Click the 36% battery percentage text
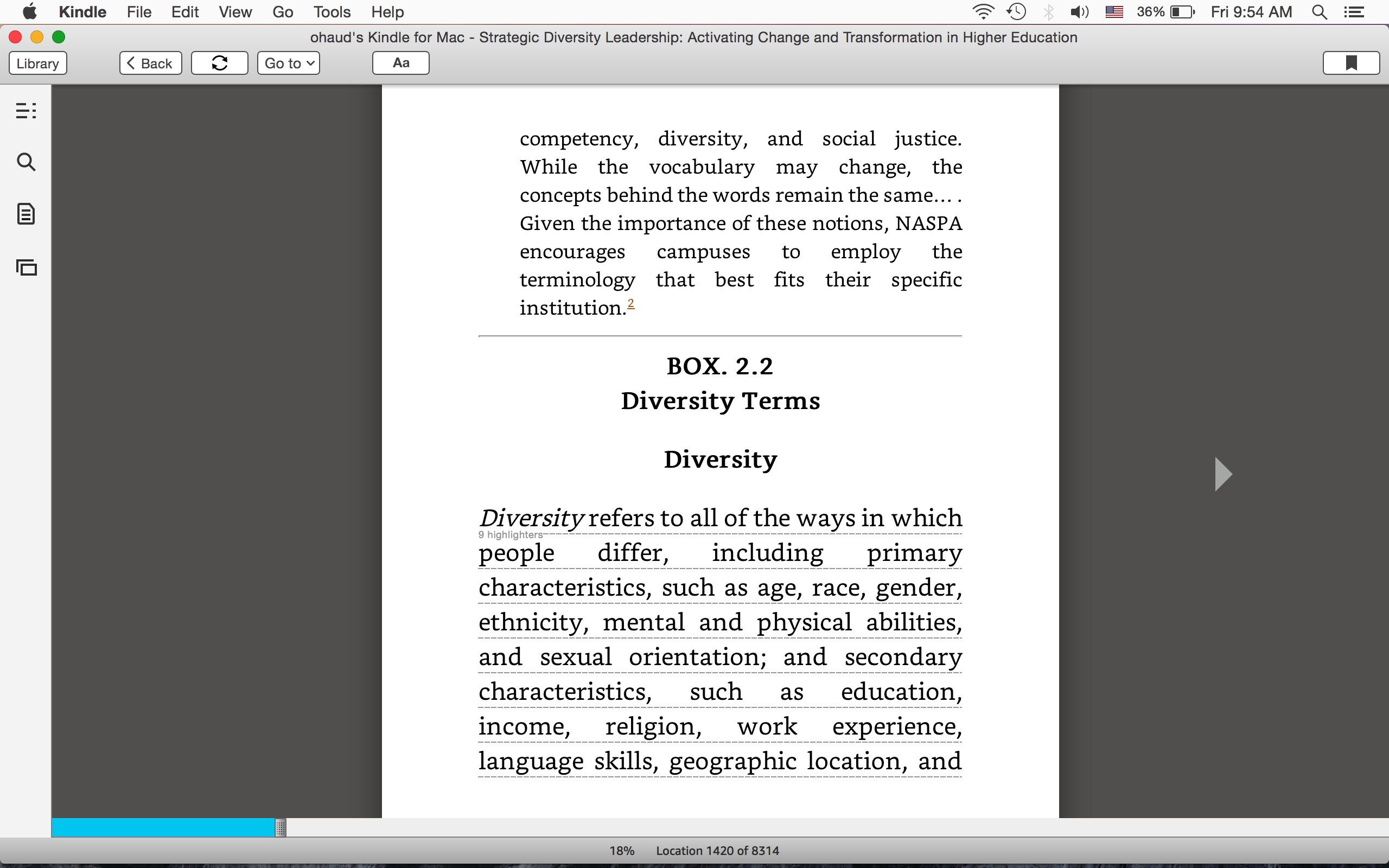This screenshot has width=1389, height=868. coord(1150,12)
